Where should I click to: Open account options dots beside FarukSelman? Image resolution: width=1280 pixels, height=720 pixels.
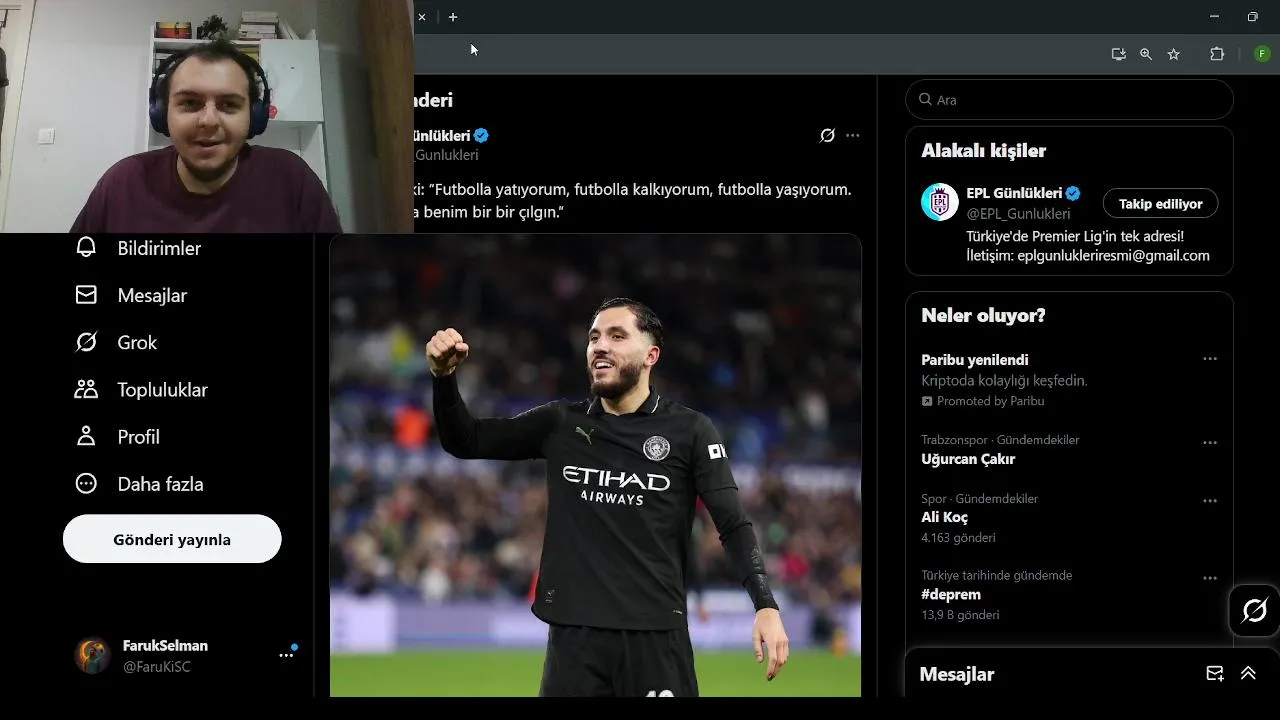point(286,655)
